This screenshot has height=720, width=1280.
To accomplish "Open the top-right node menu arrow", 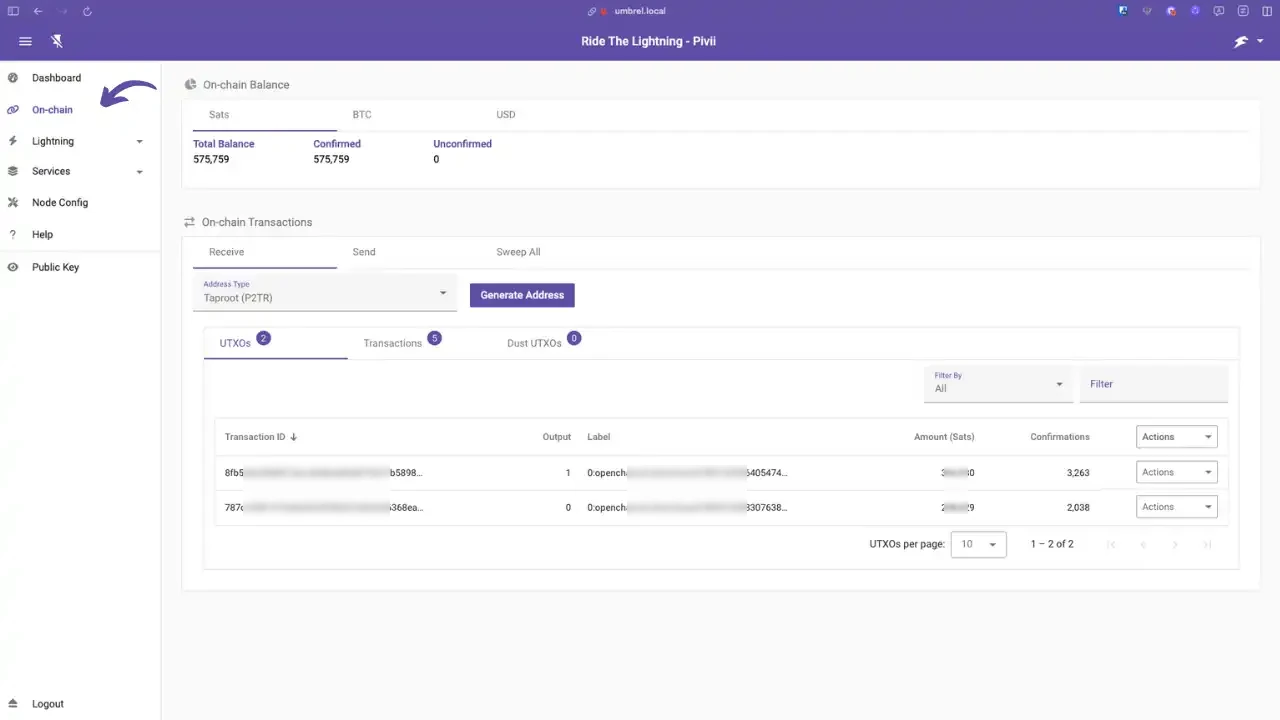I will tap(1260, 41).
